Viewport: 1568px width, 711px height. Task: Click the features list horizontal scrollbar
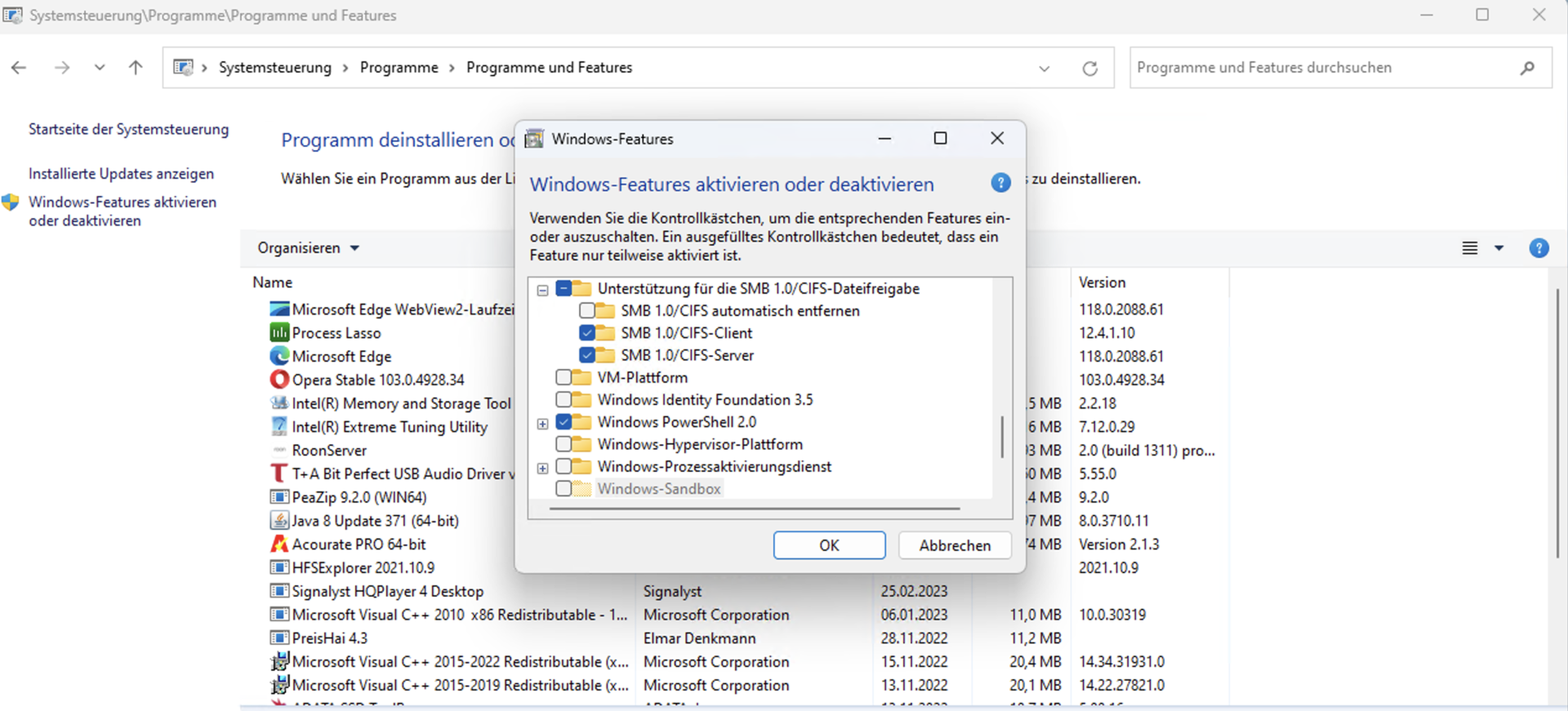point(755,509)
